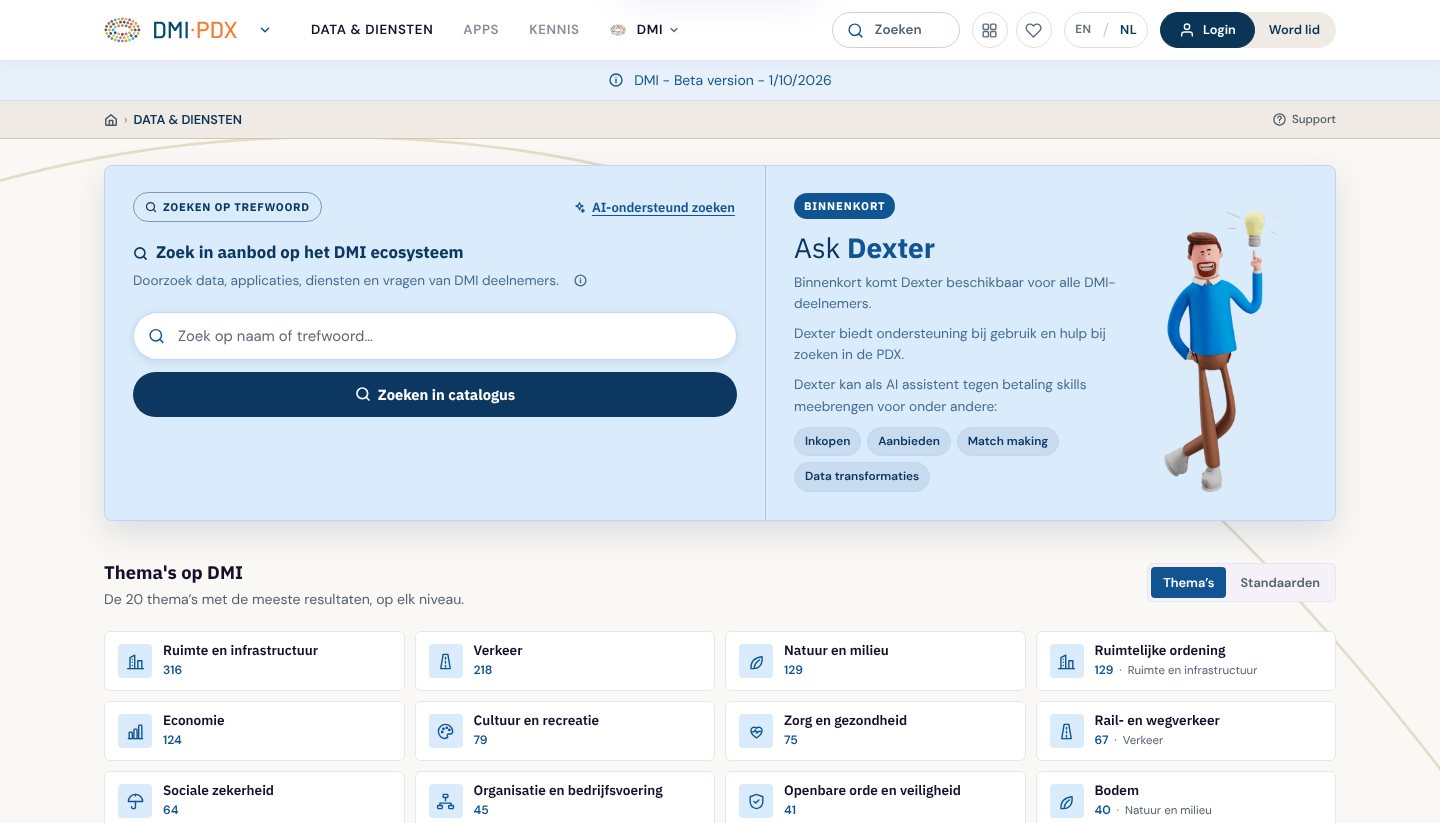
Task: Click the Sociale zekerheid umbrella icon
Action: tap(135, 801)
